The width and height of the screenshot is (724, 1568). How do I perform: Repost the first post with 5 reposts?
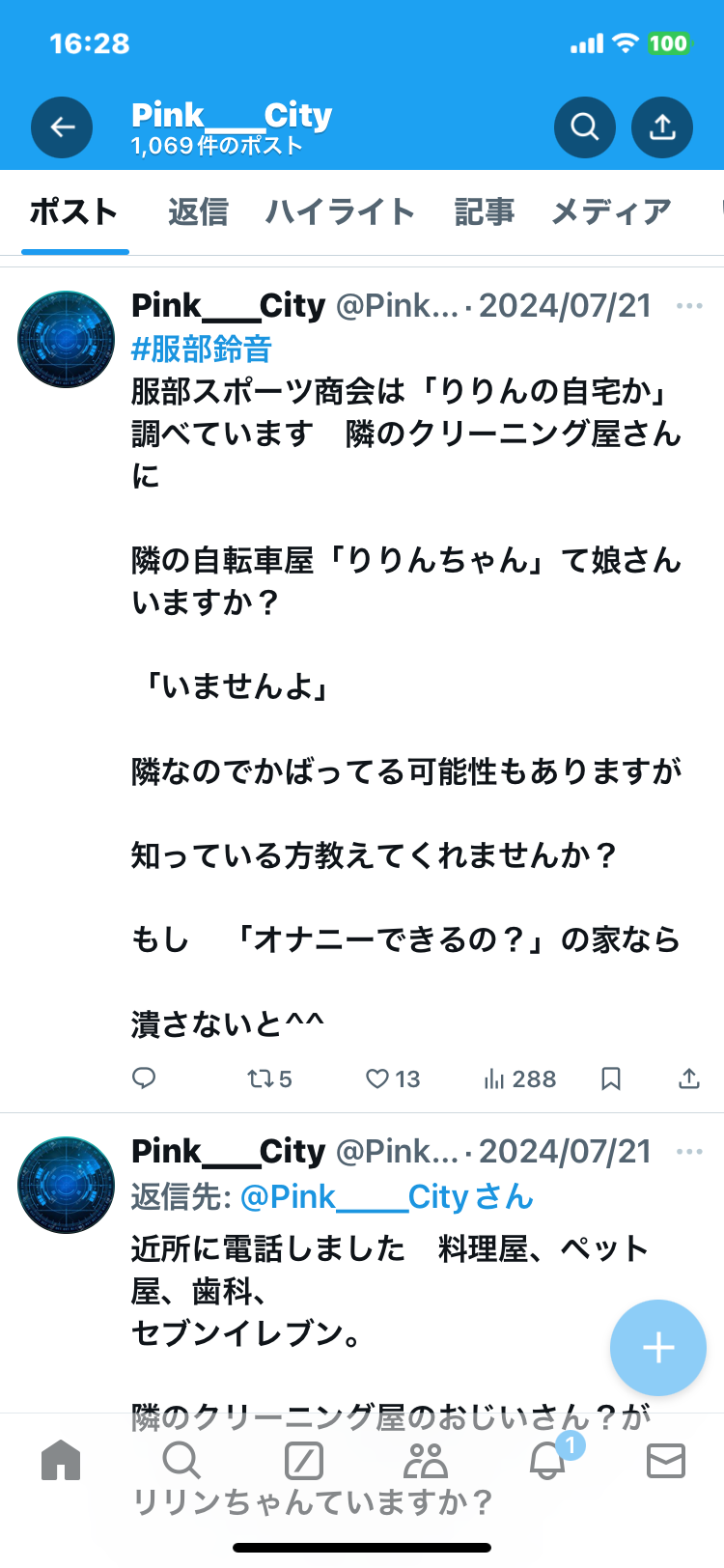point(269,1078)
